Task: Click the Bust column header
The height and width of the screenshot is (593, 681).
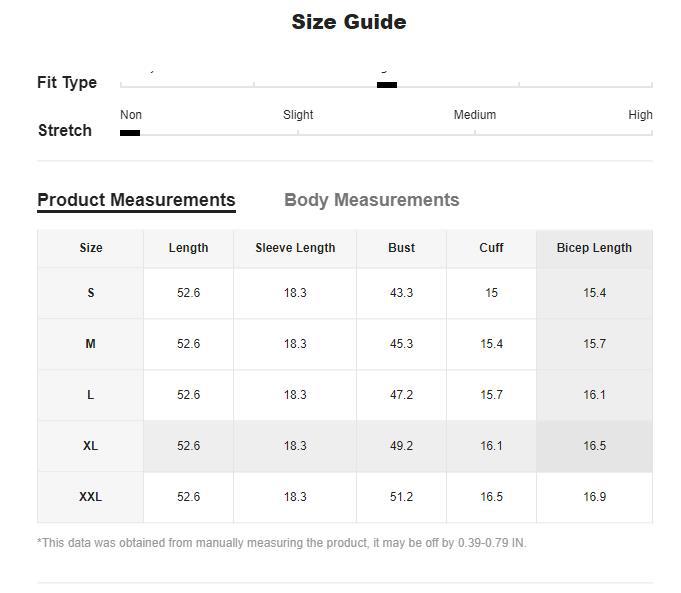Action: (401, 248)
